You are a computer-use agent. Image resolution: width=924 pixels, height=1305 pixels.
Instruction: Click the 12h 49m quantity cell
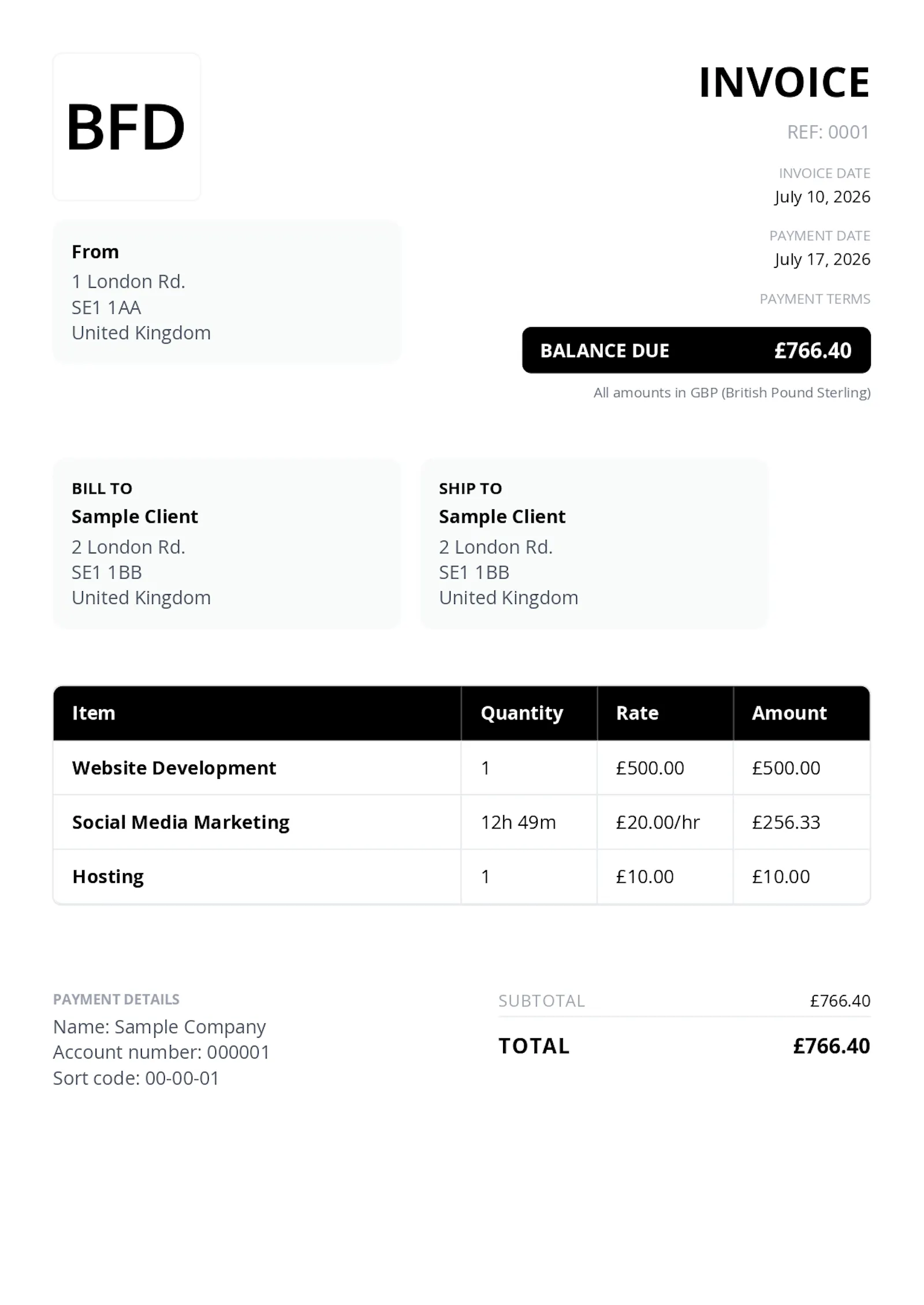(x=529, y=822)
